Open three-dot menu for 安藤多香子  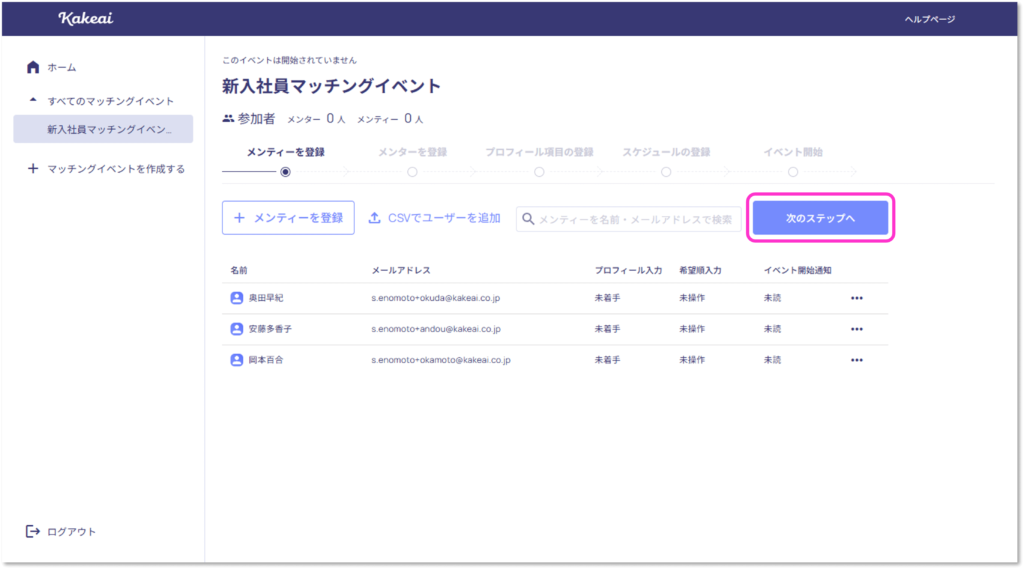[x=857, y=329]
